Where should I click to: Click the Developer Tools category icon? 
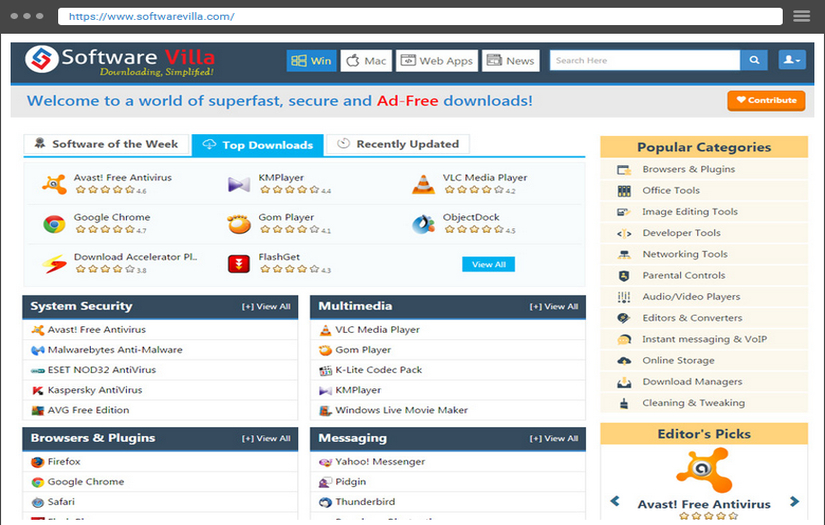(624, 234)
